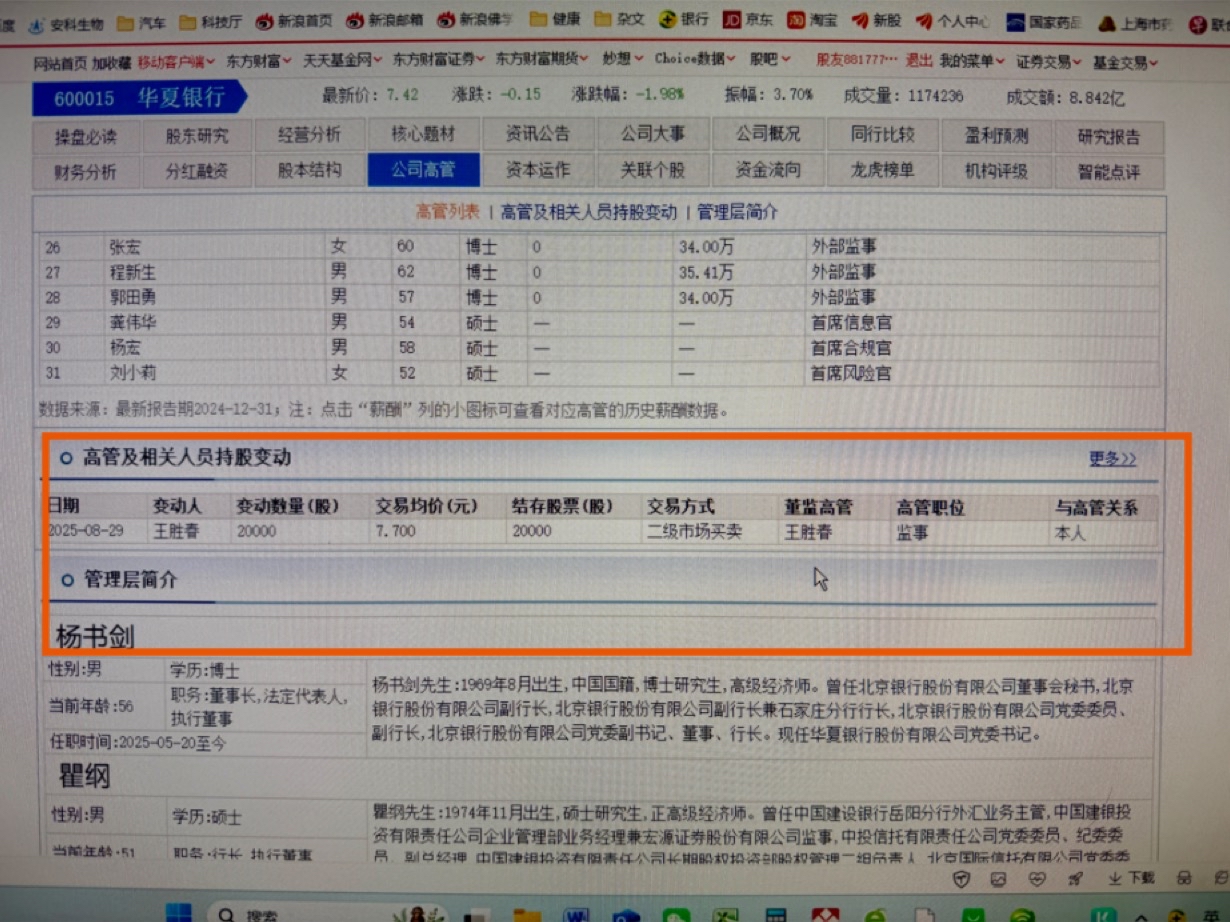Open the 资本运作 tab

[538, 170]
